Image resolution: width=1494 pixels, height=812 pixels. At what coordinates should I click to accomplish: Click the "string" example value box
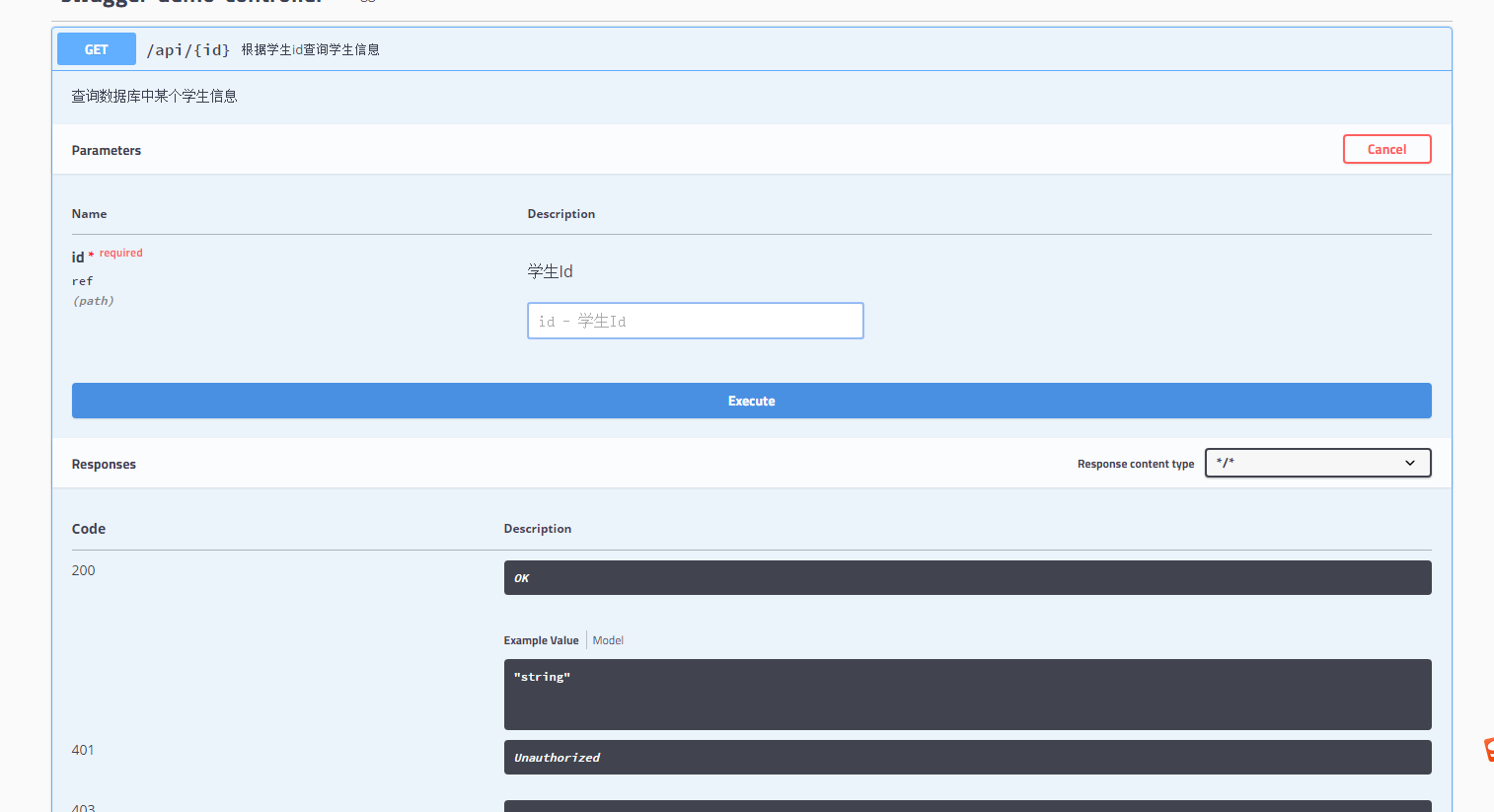click(x=967, y=695)
